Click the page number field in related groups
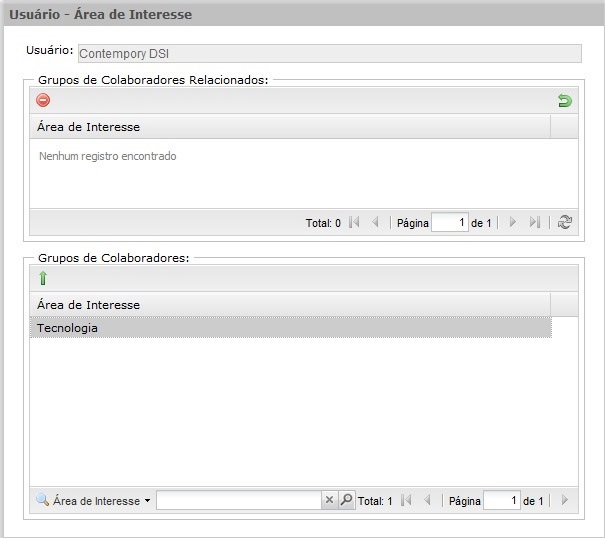 pyautogui.click(x=450, y=223)
